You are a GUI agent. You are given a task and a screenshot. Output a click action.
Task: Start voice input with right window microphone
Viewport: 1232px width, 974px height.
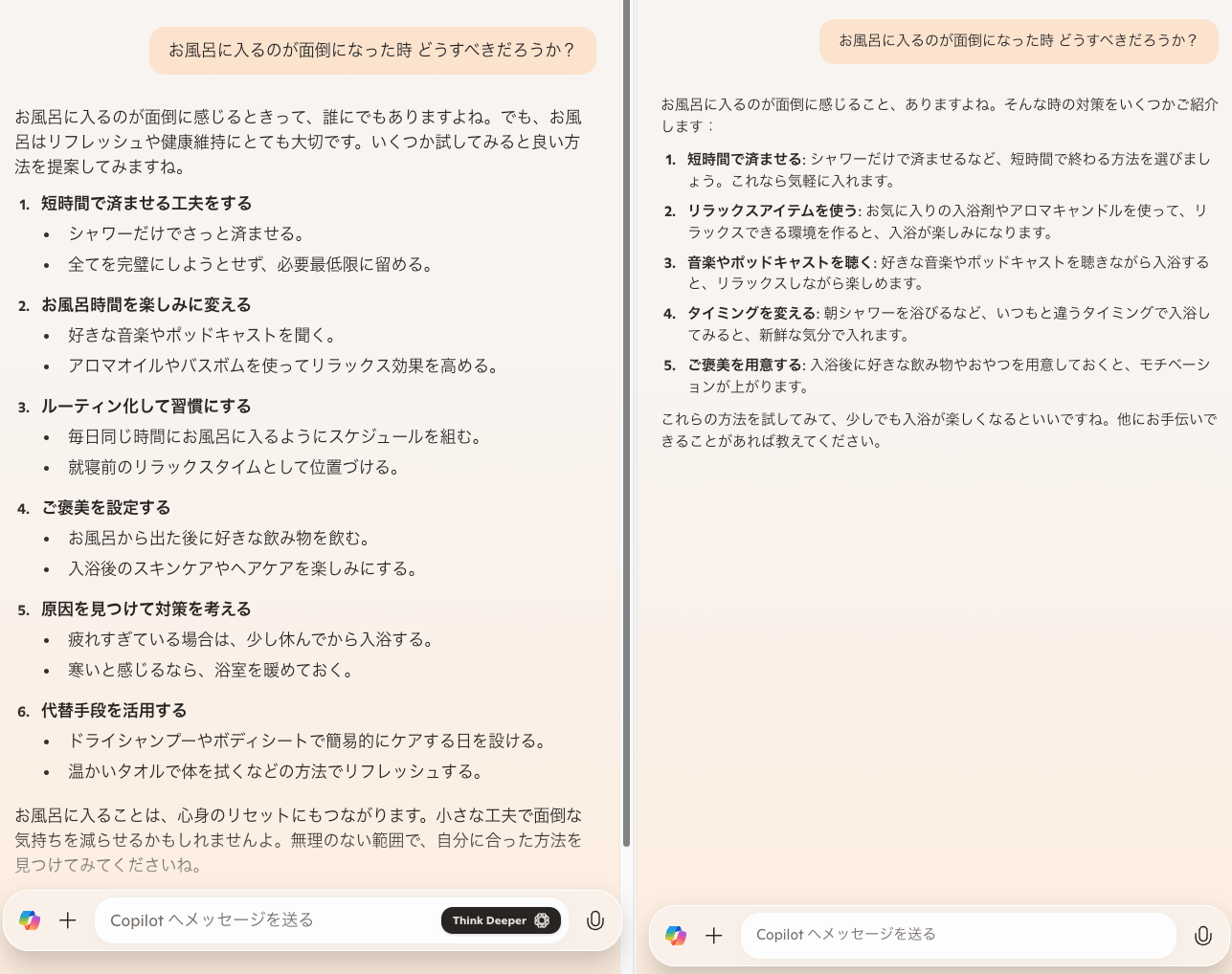coord(1203,936)
